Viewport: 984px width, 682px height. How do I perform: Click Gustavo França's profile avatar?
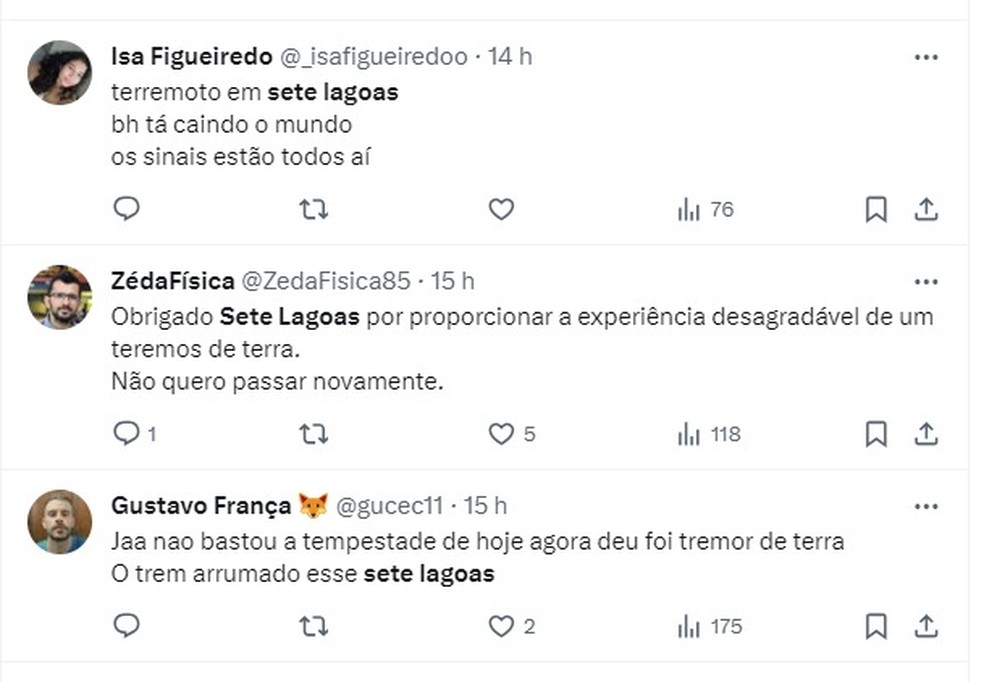60,521
